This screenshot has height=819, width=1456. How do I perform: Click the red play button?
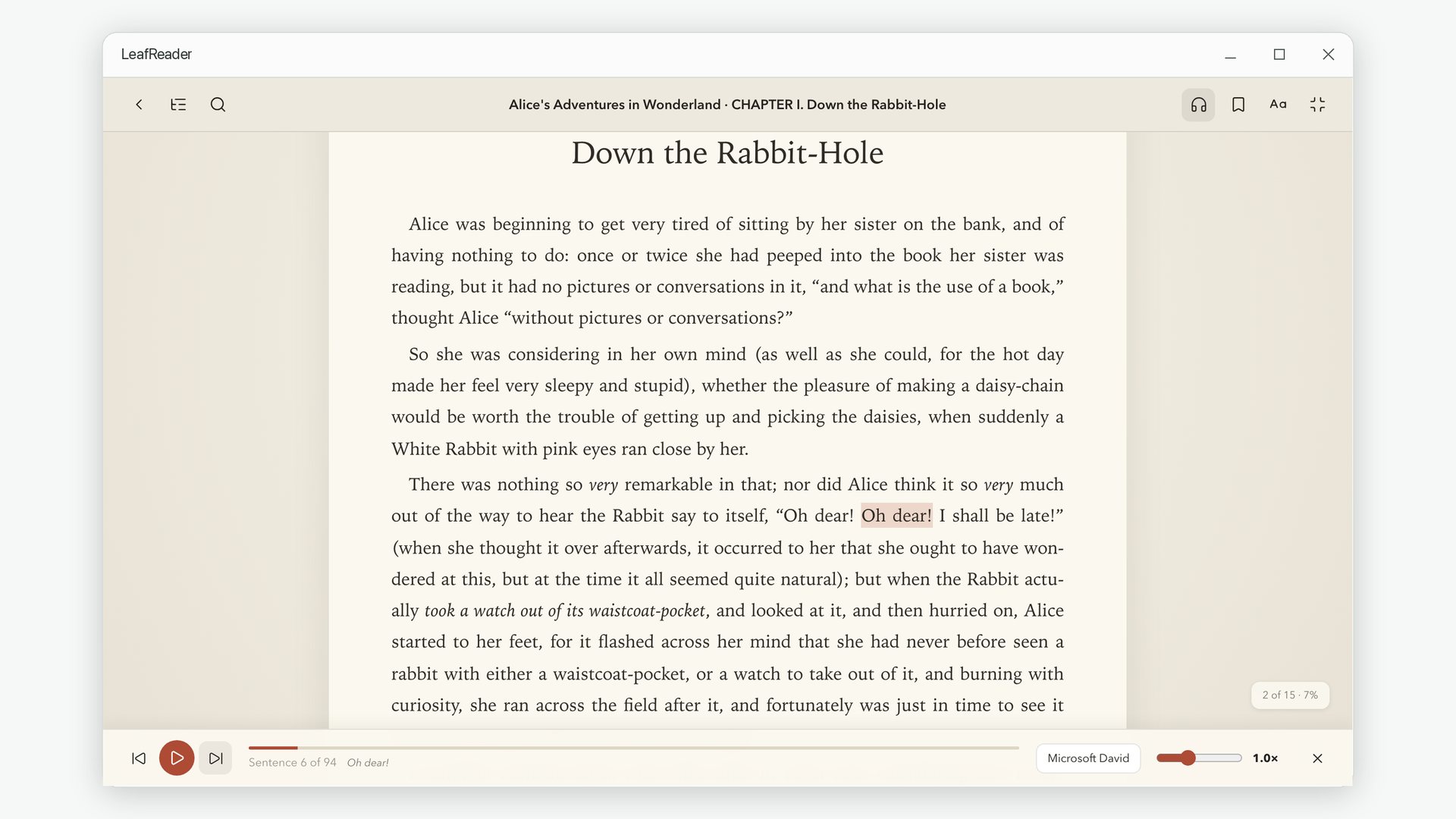pos(177,758)
